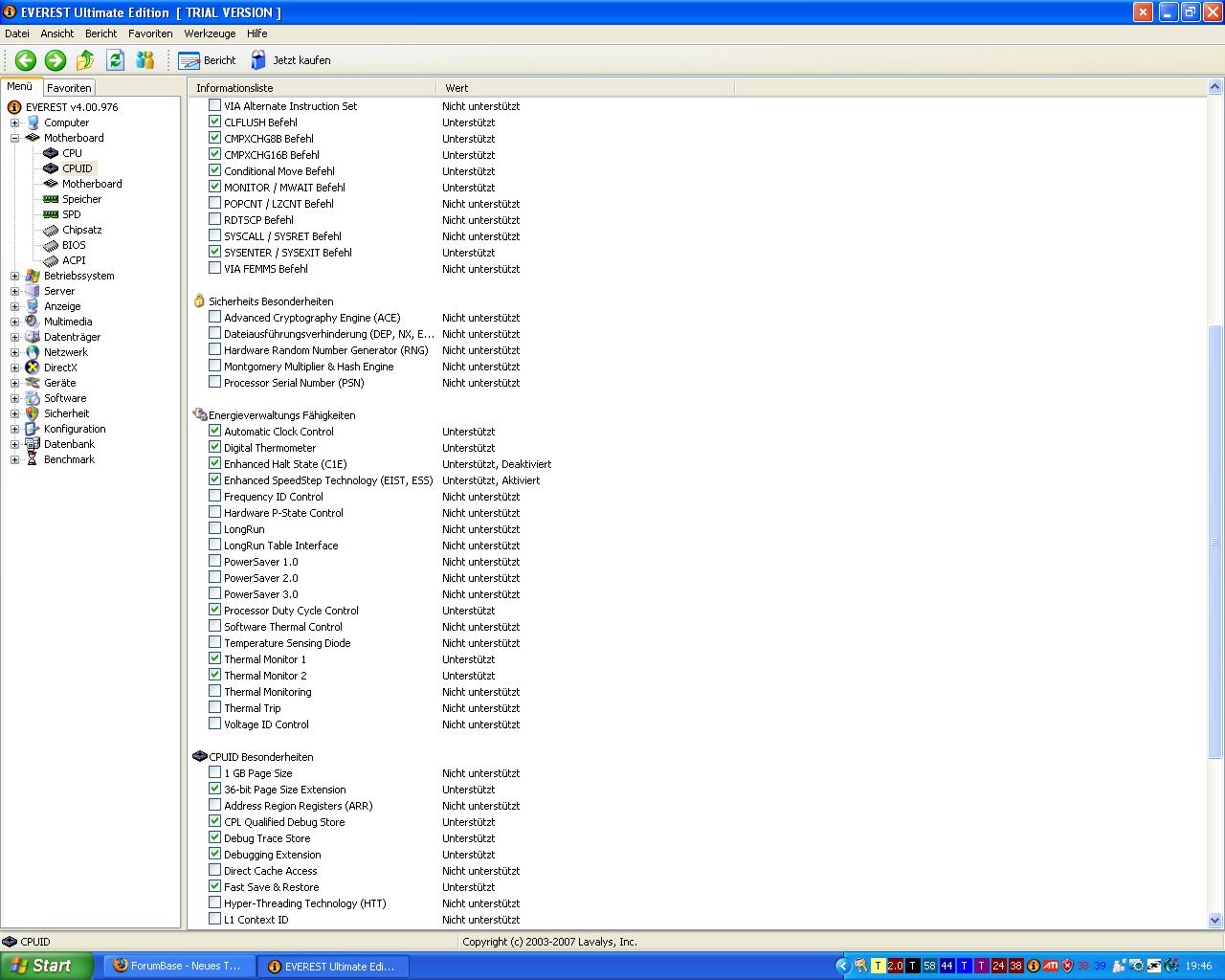Toggle Hyper-Threading Technology (HTT) checkbox
1225x980 pixels.
(214, 902)
